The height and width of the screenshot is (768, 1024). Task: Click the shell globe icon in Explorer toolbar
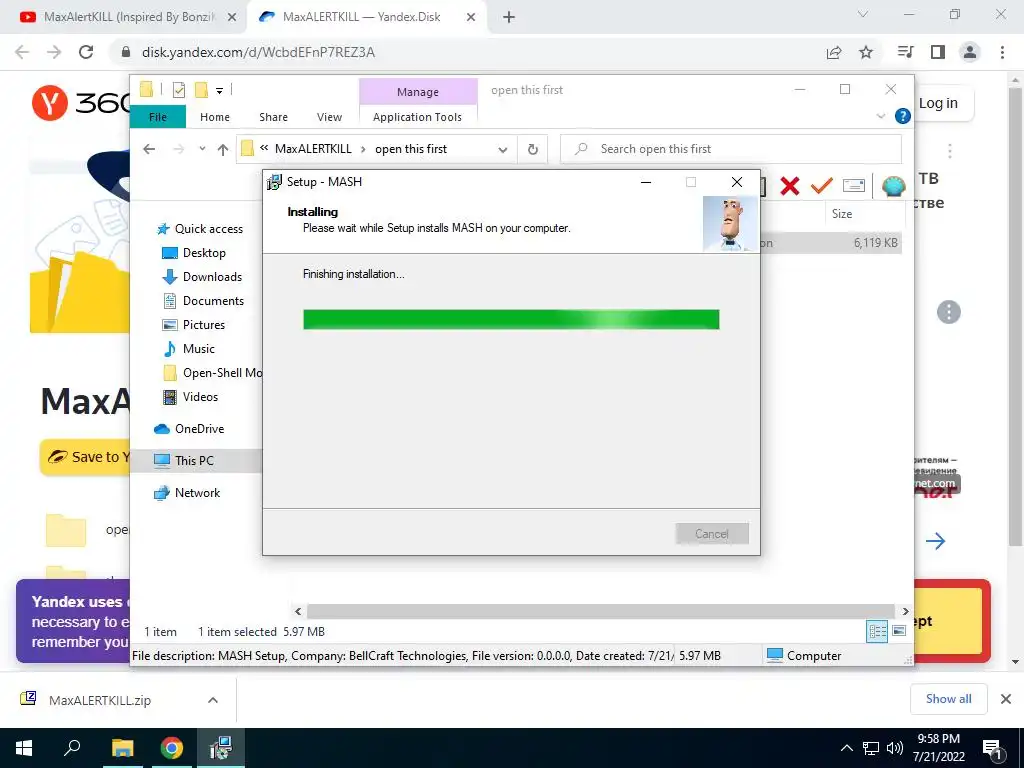893,186
